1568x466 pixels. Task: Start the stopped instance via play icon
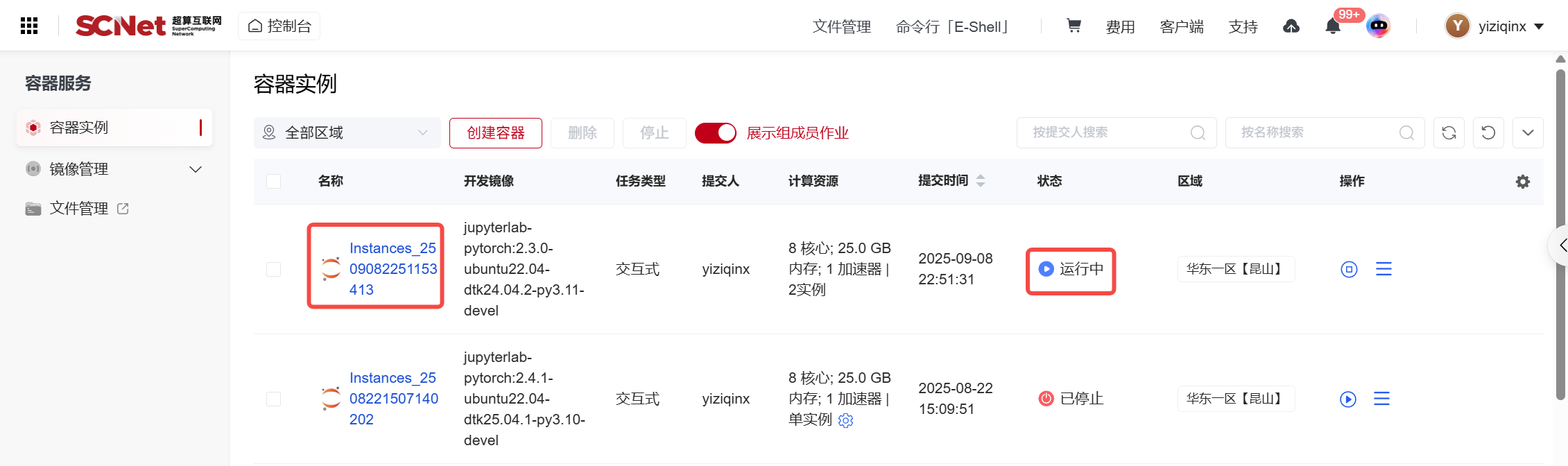coord(1347,399)
